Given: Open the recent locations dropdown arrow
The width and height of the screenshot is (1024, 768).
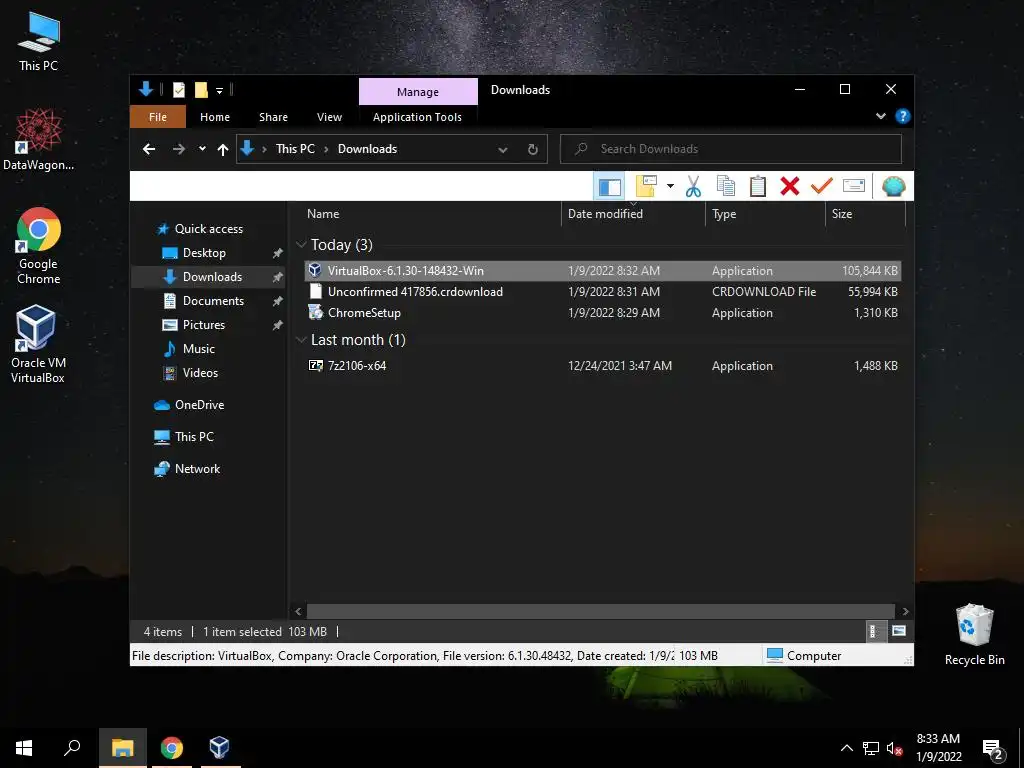Looking at the screenshot, I should 202,149.
